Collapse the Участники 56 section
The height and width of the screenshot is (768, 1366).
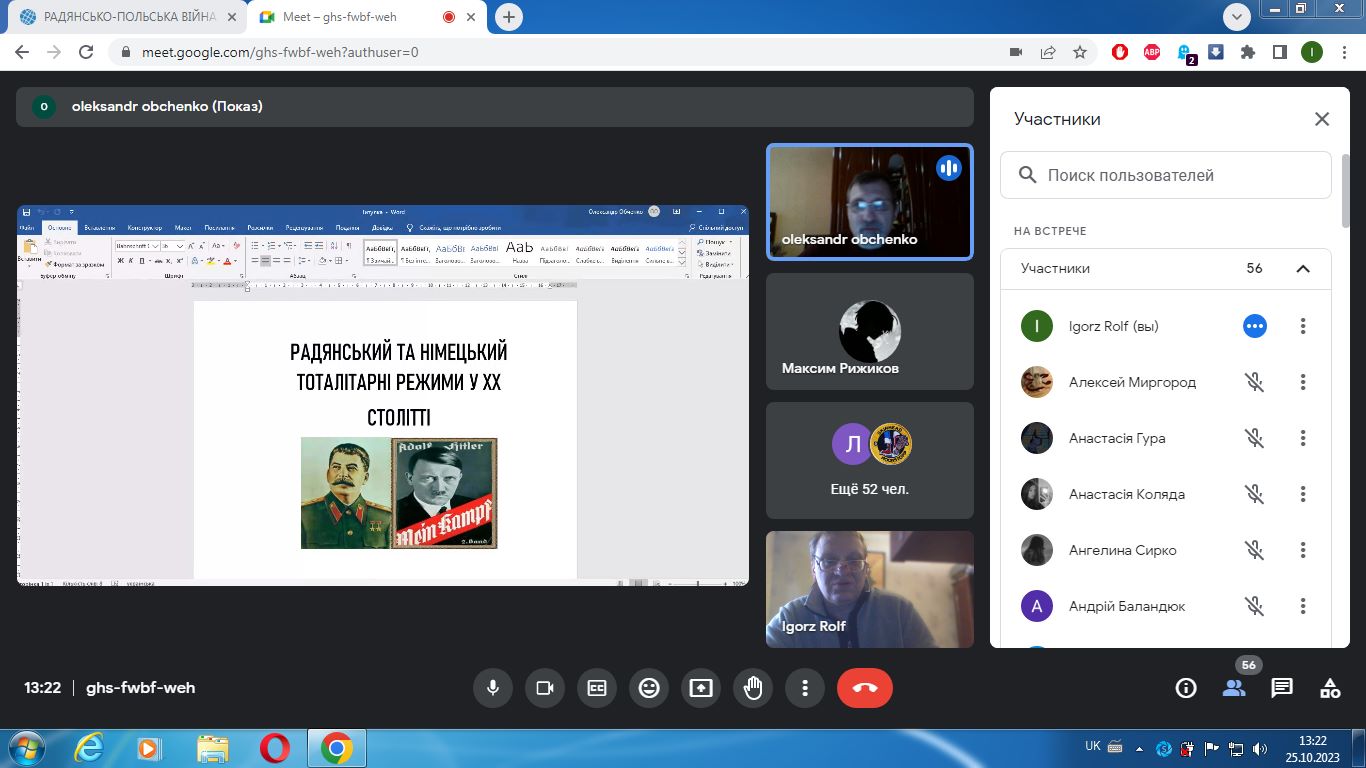pyautogui.click(x=1303, y=268)
